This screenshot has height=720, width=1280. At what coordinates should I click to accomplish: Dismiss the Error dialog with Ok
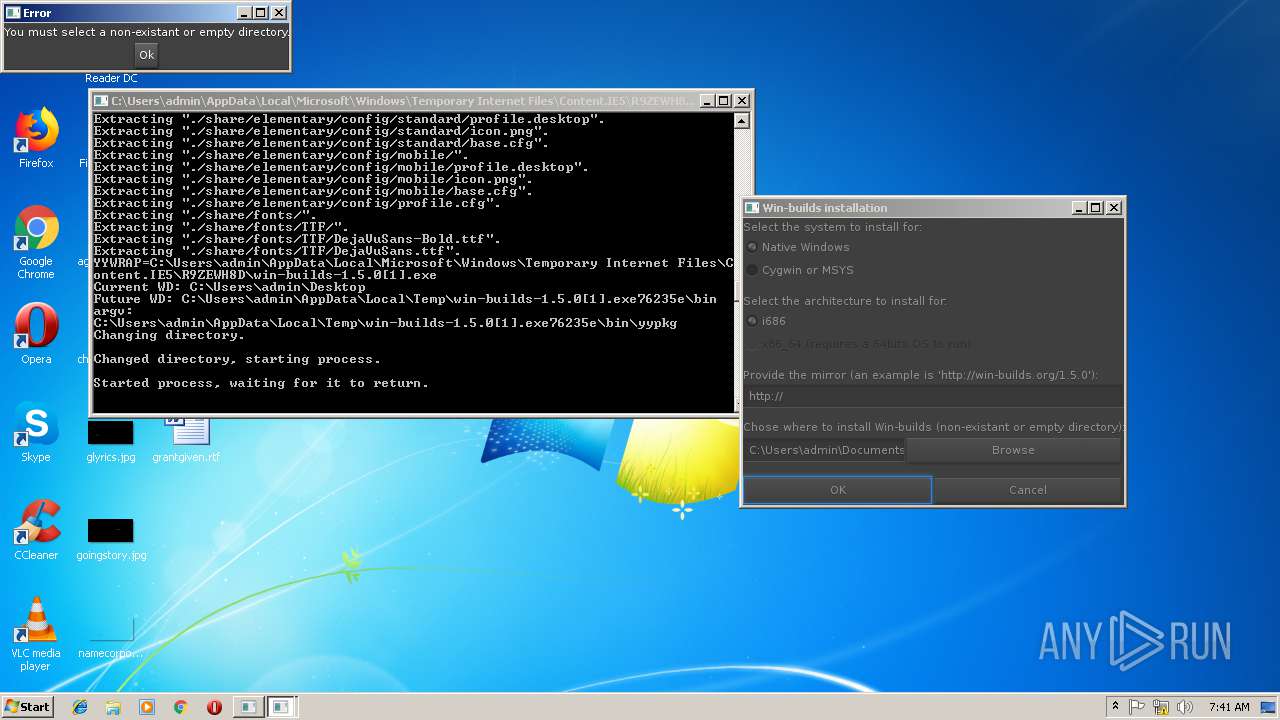click(x=146, y=55)
